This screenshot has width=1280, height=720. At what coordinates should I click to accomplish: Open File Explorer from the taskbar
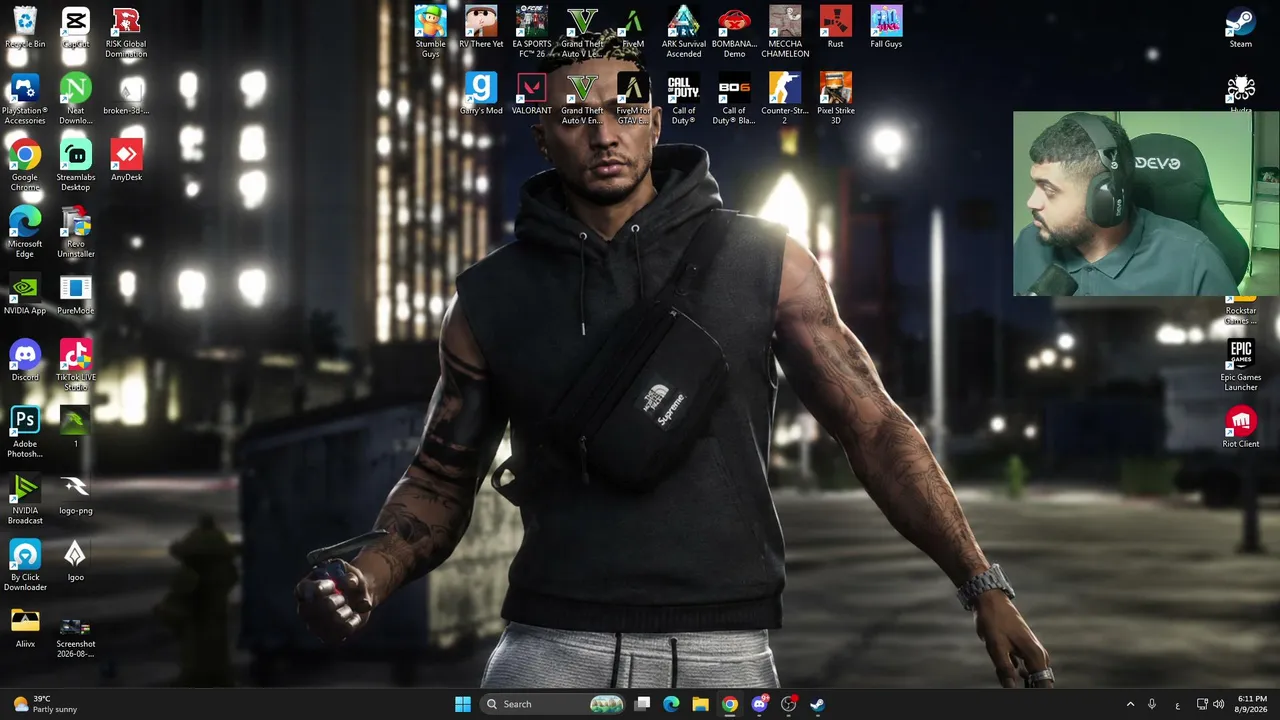coord(700,704)
